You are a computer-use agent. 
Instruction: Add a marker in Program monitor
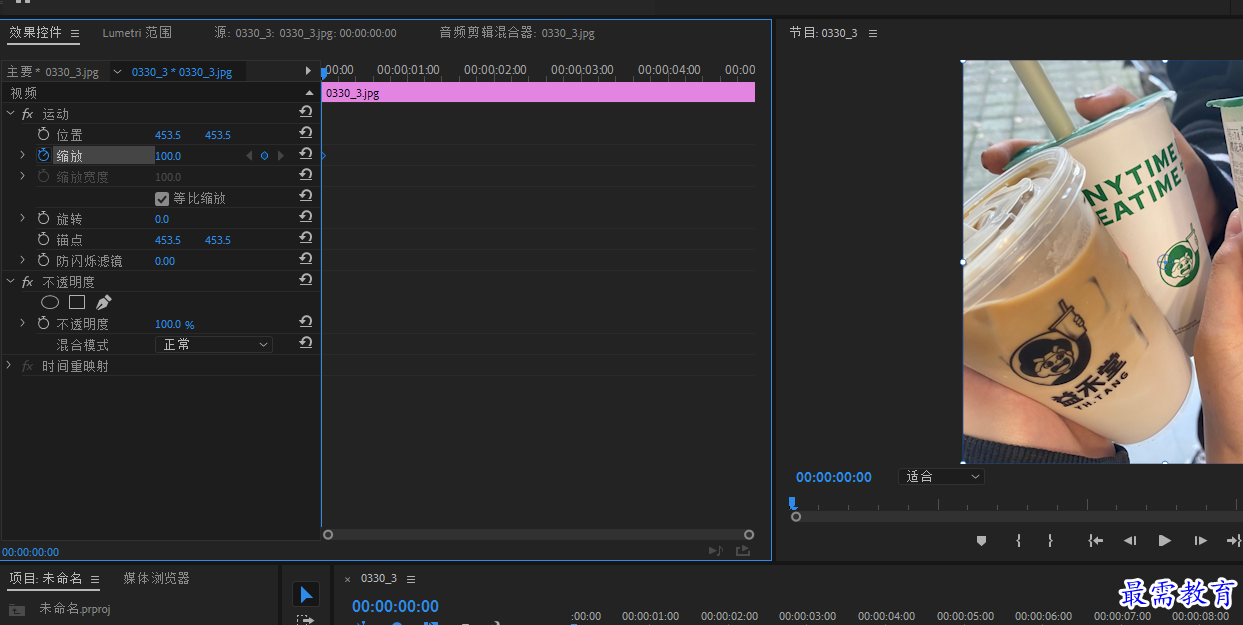click(982, 540)
